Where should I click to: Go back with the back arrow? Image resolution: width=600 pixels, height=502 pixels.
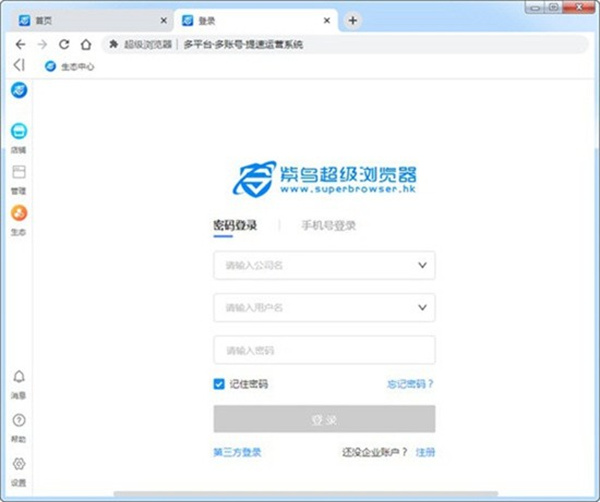[x=20, y=44]
